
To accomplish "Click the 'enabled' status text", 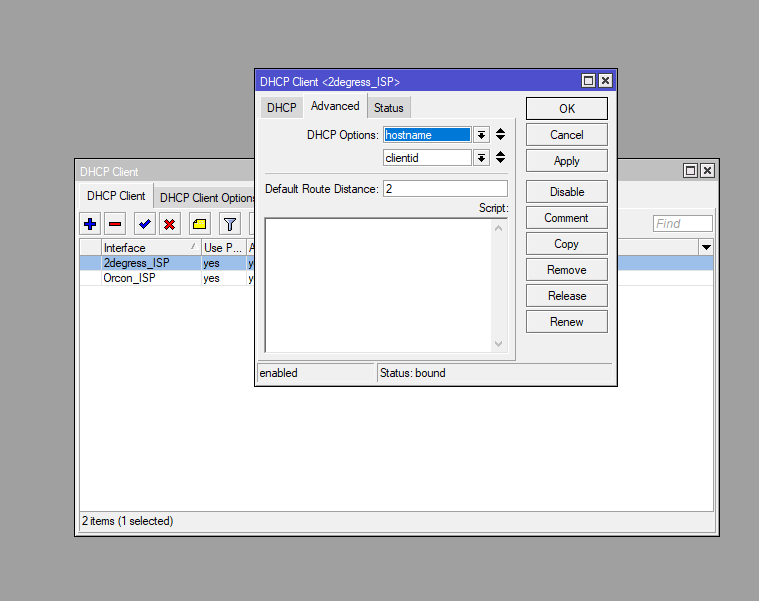I will tap(278, 373).
